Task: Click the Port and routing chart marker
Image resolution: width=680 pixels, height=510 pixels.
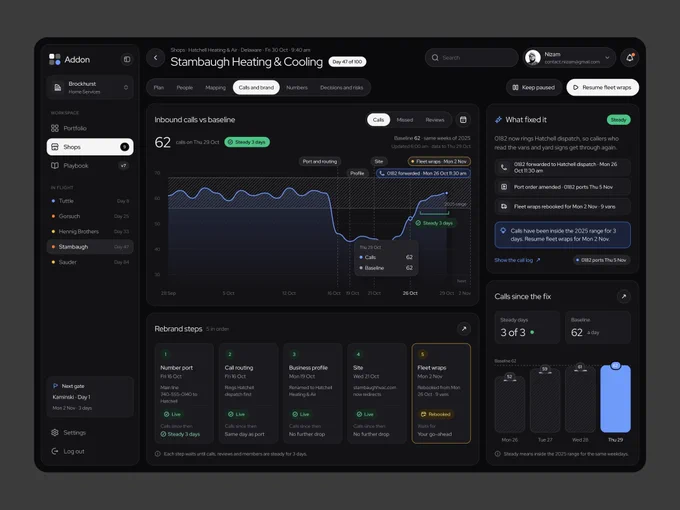Action: (x=320, y=161)
